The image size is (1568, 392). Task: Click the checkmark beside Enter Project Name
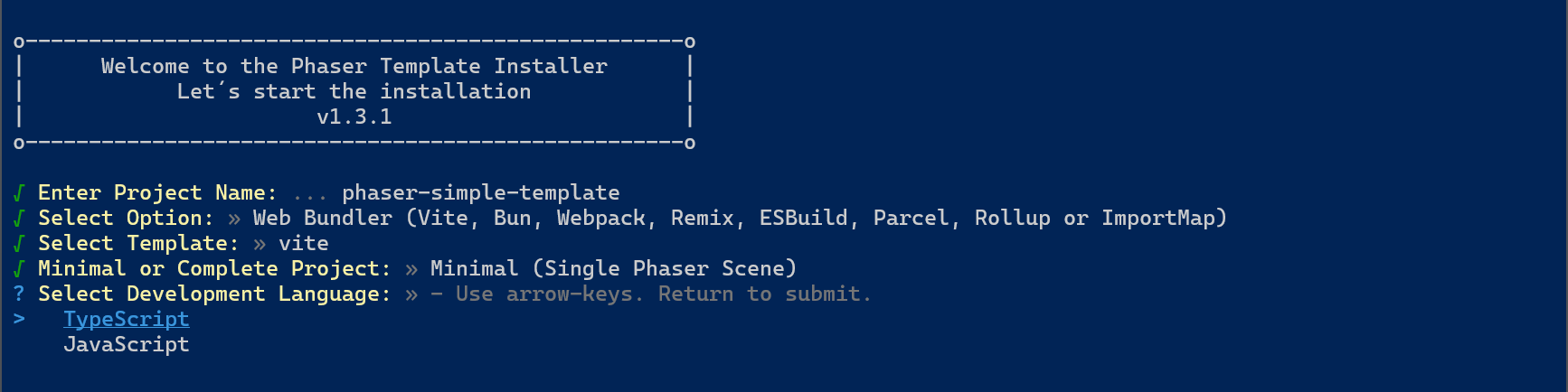coord(19,192)
